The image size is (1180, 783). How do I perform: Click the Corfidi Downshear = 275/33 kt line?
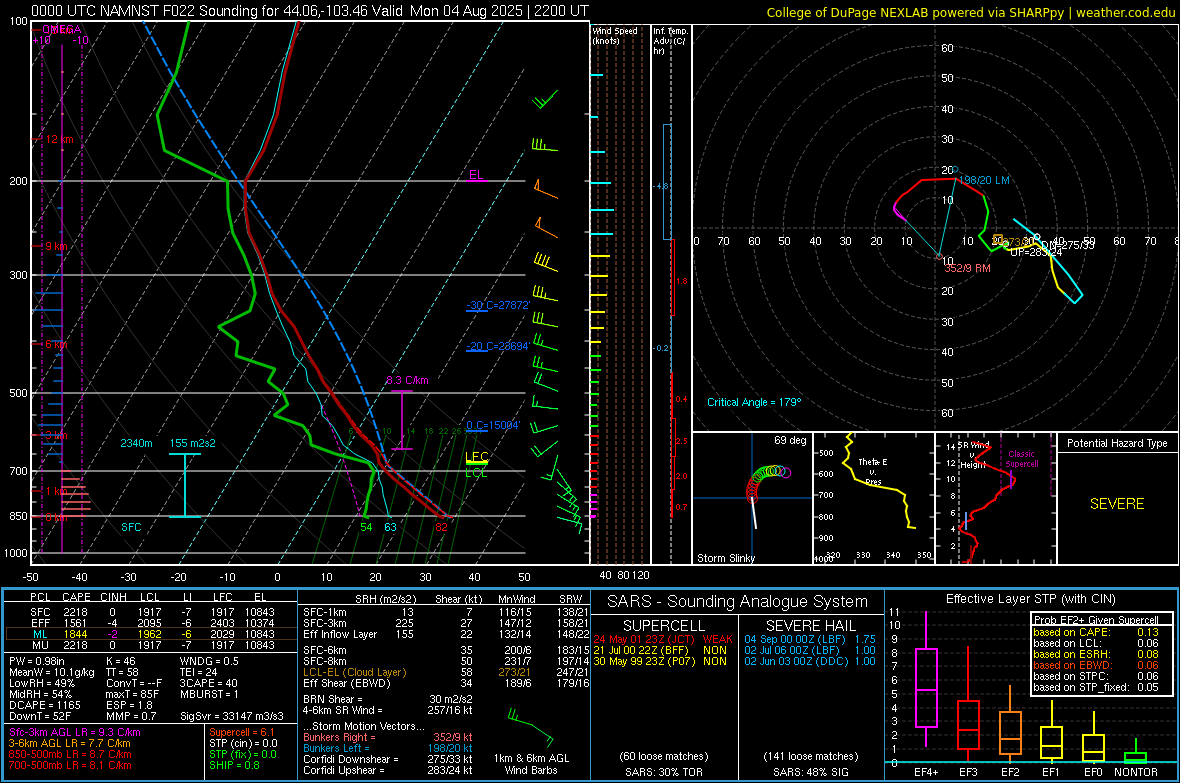click(x=388, y=759)
